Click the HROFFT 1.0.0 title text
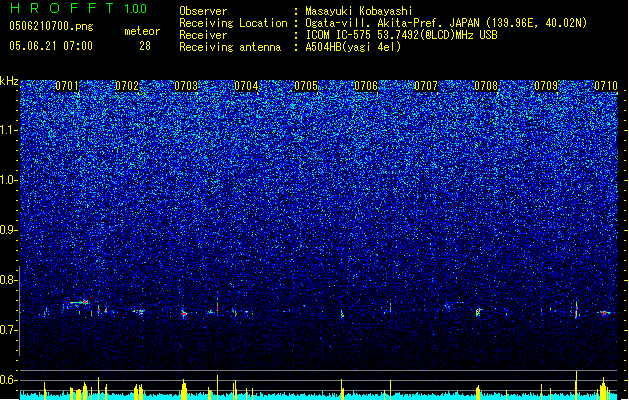629x400 pixels. pos(79,8)
